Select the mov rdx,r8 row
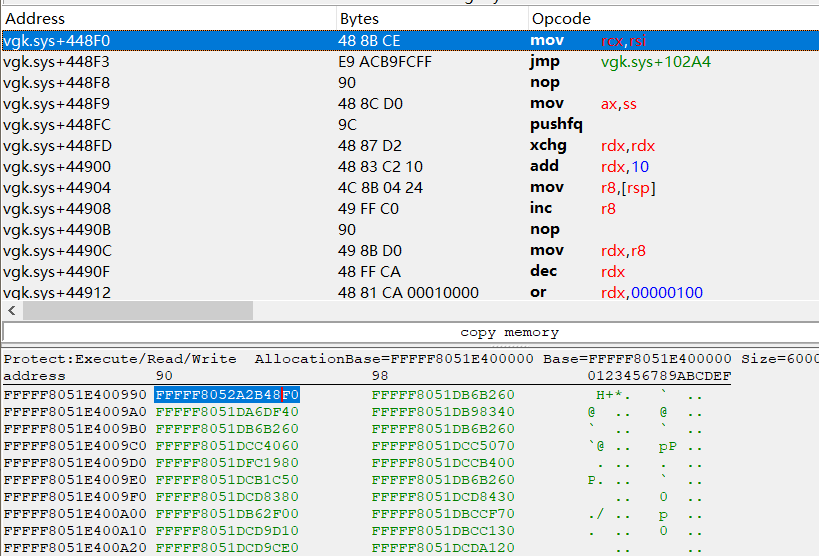The height and width of the screenshot is (556, 819). [x=410, y=250]
